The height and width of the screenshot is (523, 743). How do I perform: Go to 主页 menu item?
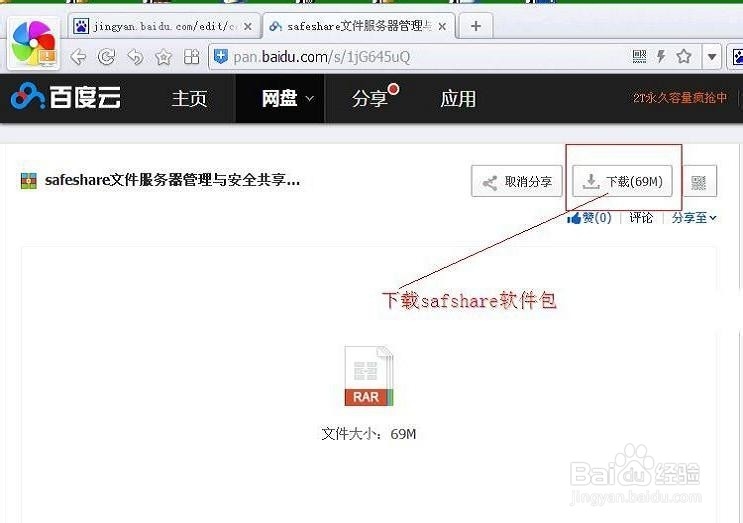coord(189,99)
